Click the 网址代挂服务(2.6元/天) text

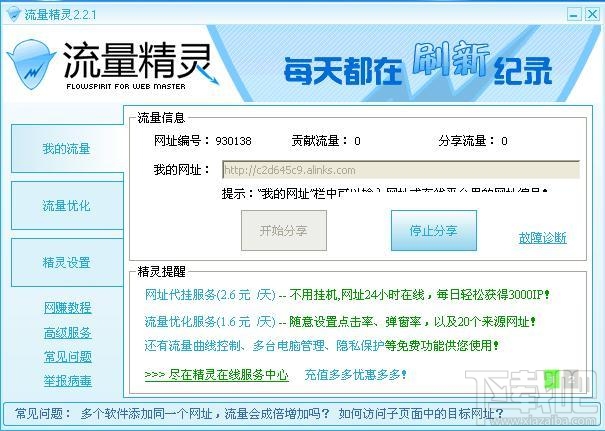click(210, 295)
